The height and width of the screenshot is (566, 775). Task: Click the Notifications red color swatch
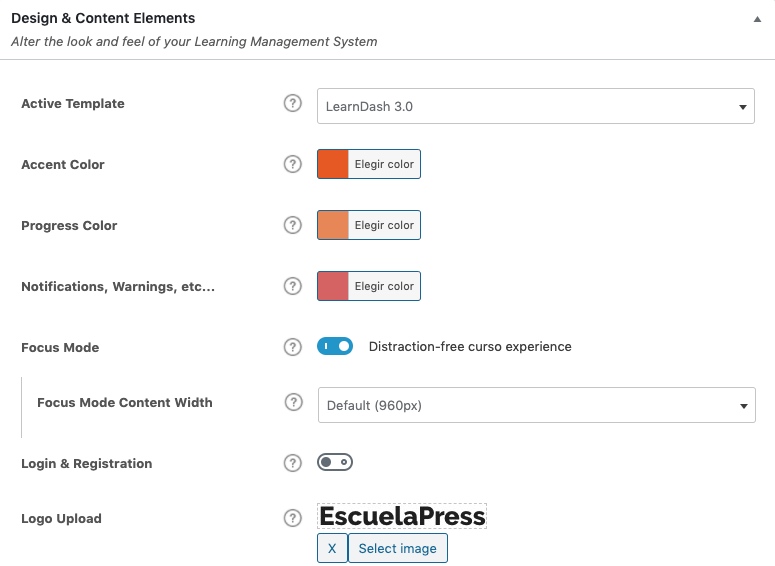coord(333,286)
